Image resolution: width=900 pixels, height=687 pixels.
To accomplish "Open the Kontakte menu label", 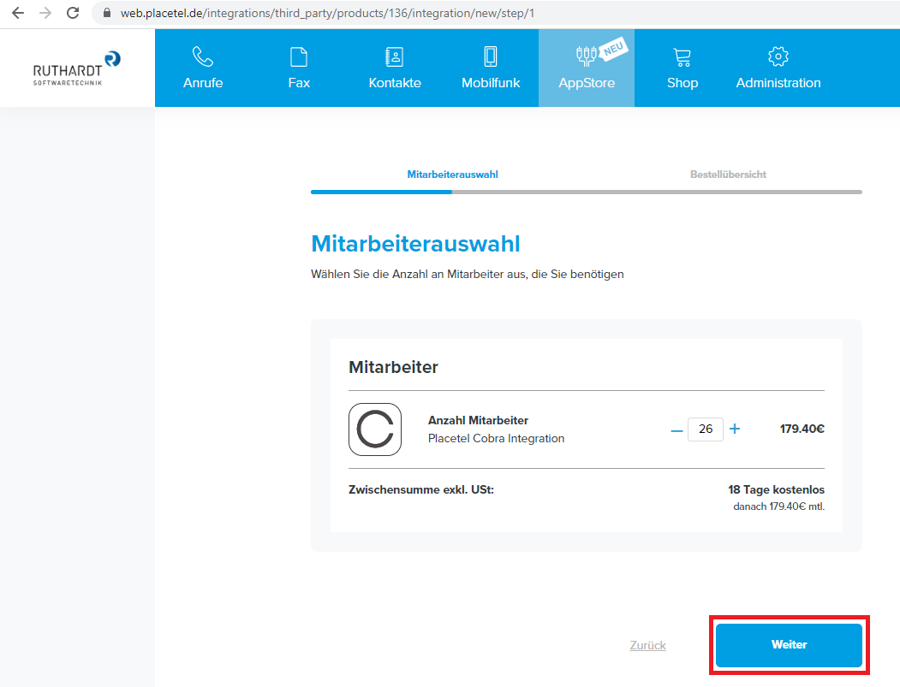I will (394, 83).
